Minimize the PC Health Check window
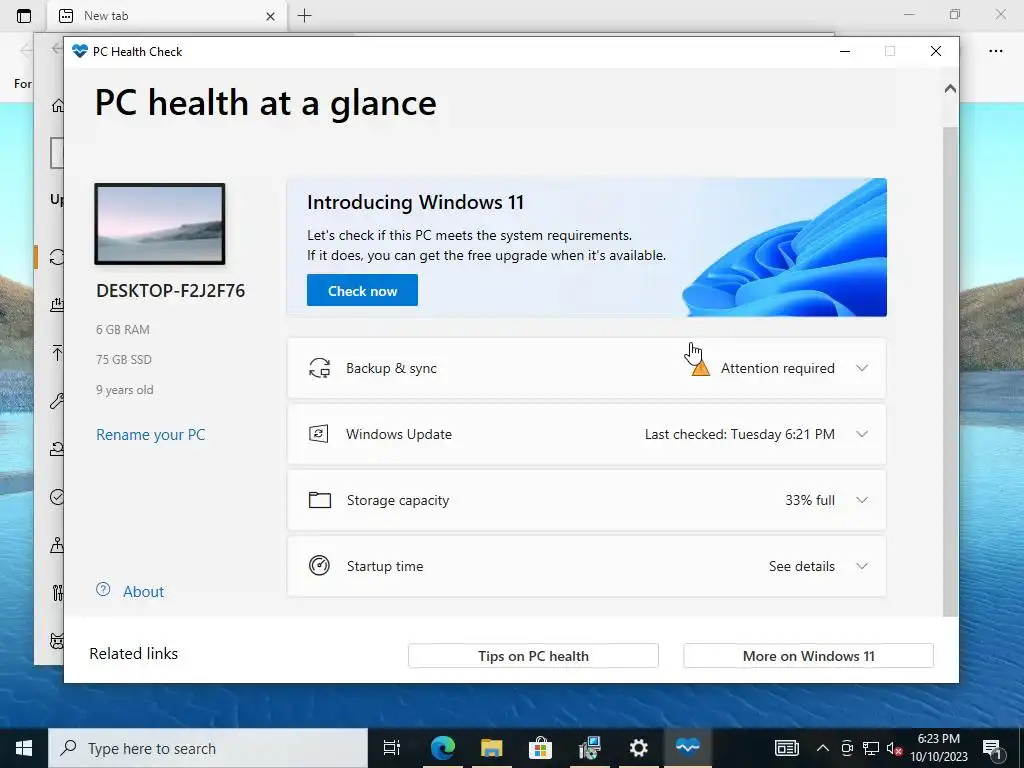 pos(844,51)
